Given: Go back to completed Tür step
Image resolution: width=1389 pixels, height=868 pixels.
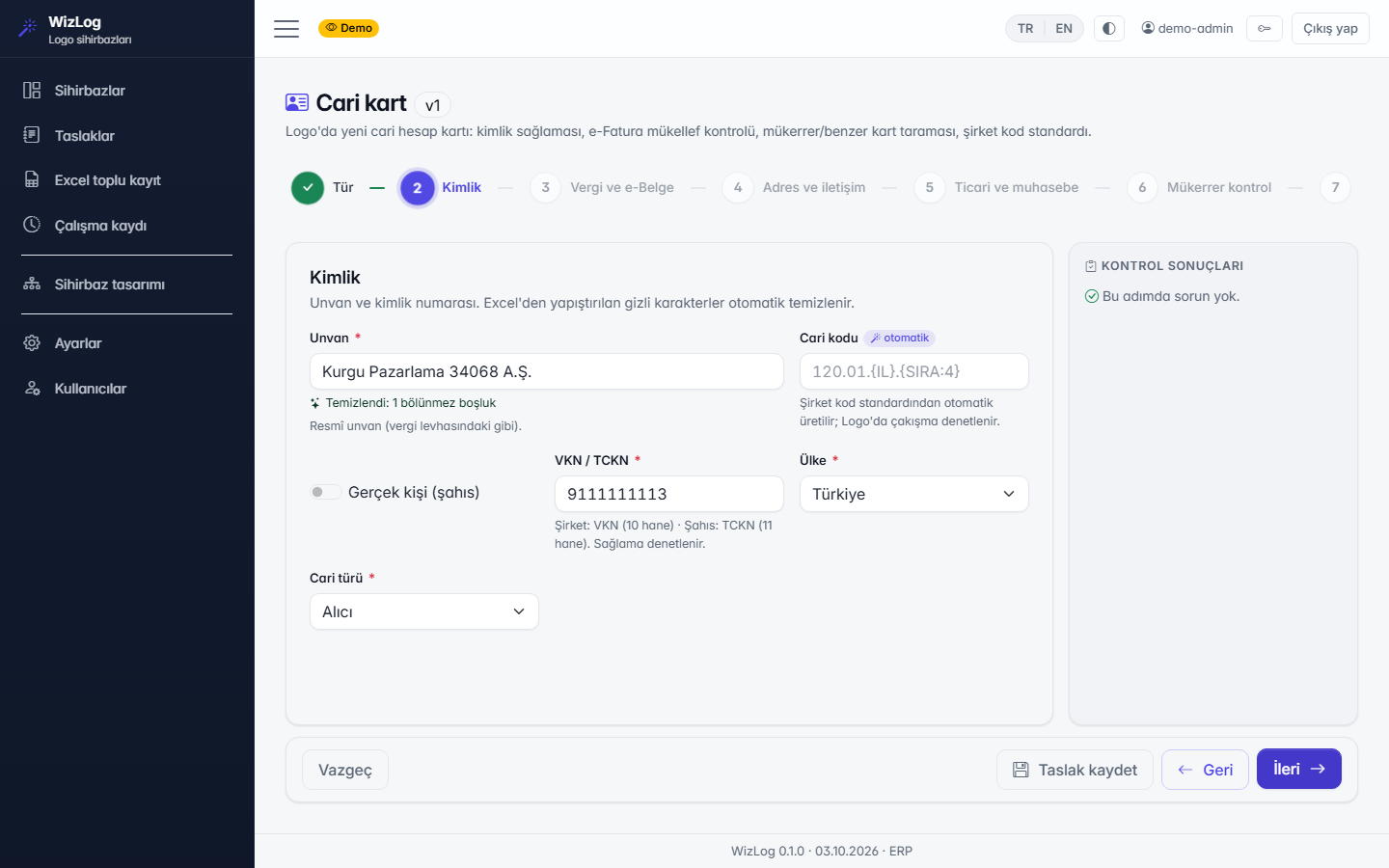Looking at the screenshot, I should pos(323,187).
